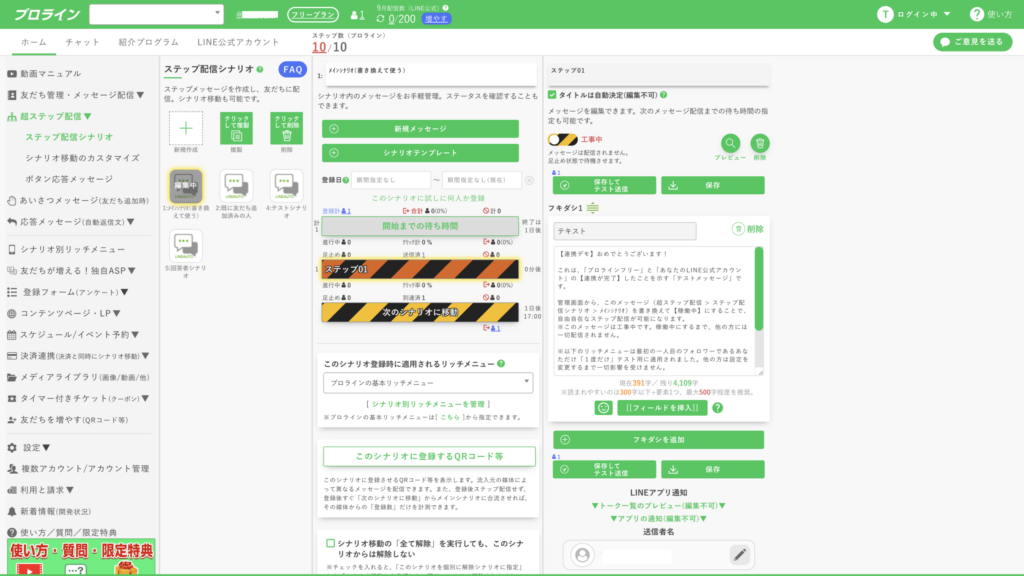Open the account selector dropdown in header
The width and height of the screenshot is (1024, 576).
click(156, 14)
